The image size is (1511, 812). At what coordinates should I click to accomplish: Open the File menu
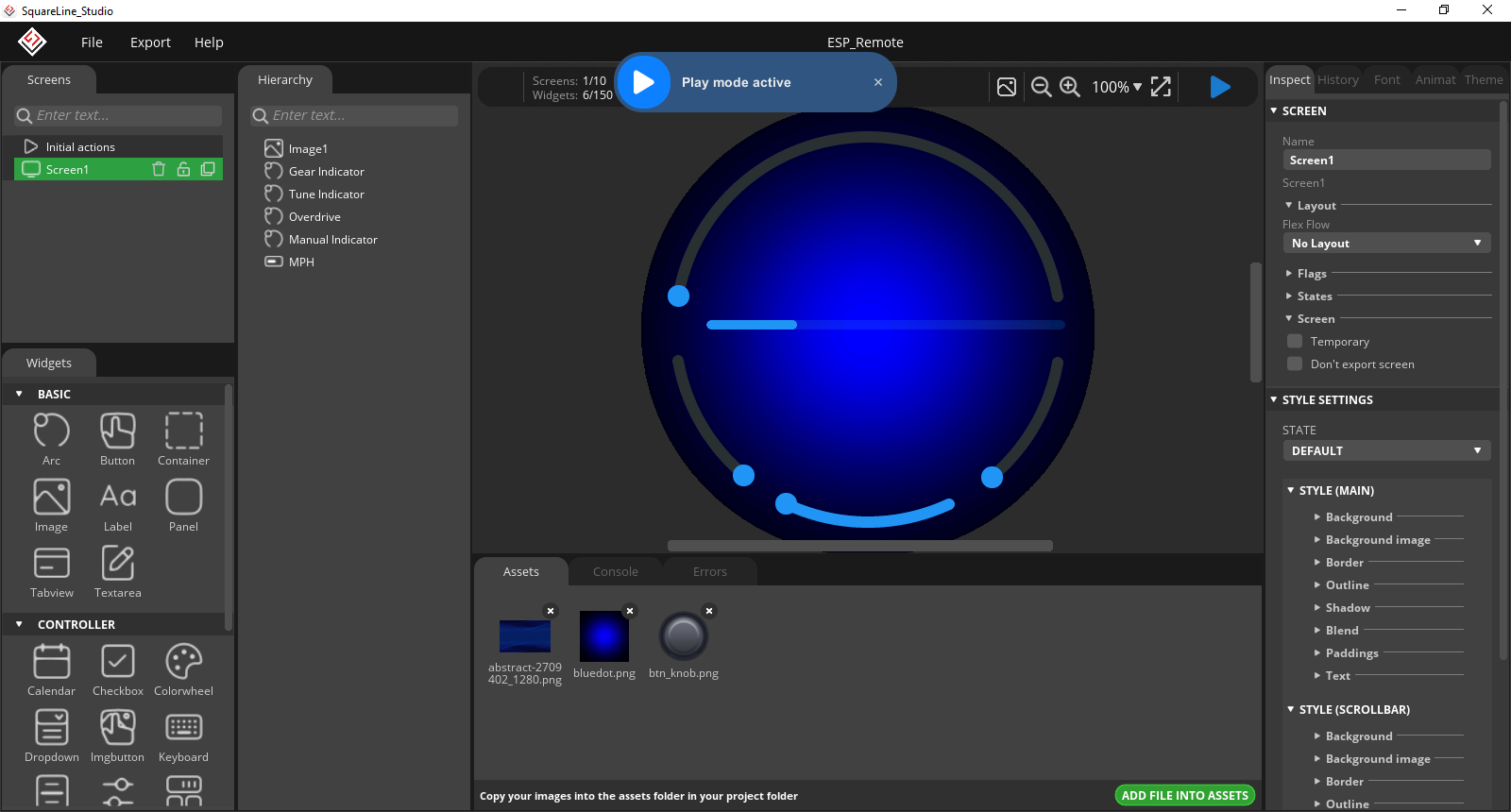click(92, 42)
